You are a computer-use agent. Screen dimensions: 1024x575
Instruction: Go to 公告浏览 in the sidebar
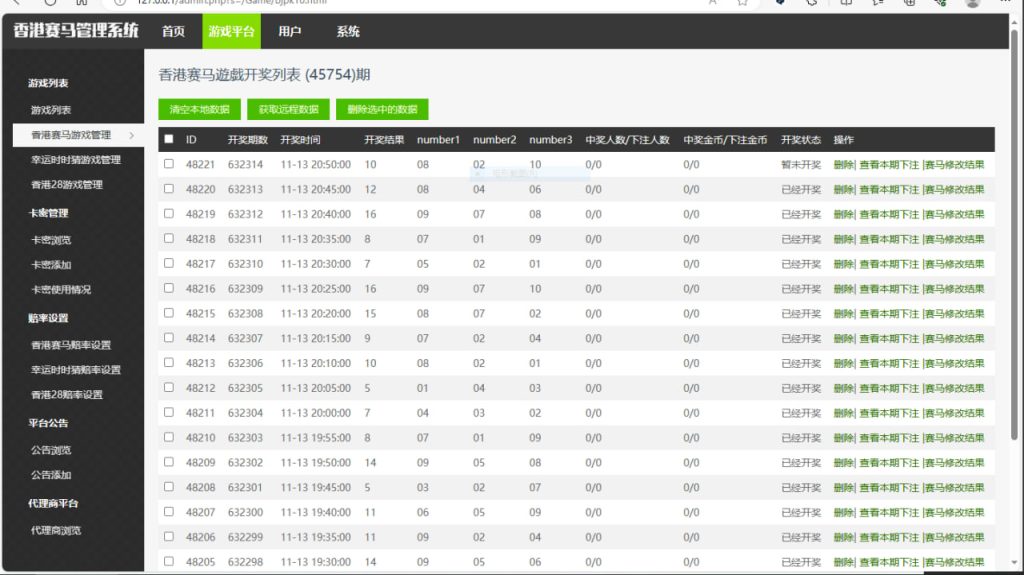51,450
